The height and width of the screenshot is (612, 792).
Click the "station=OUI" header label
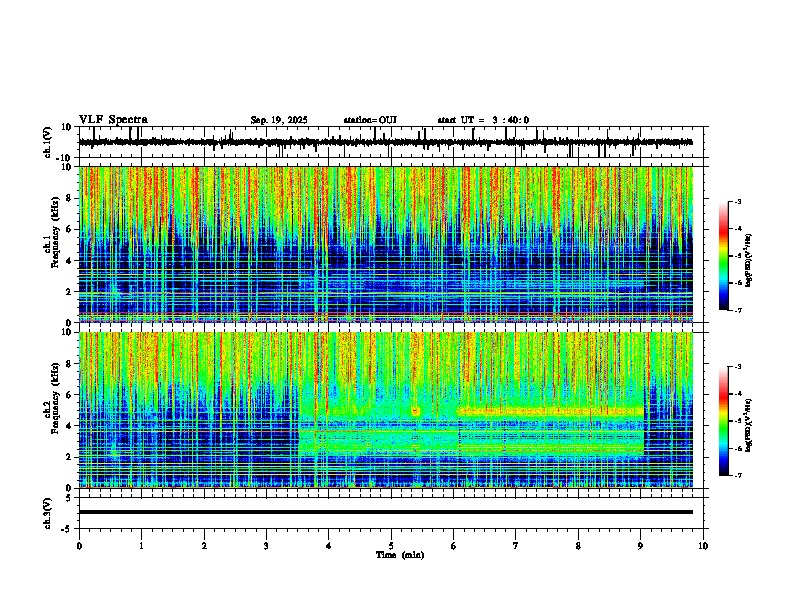pyautogui.click(x=370, y=120)
